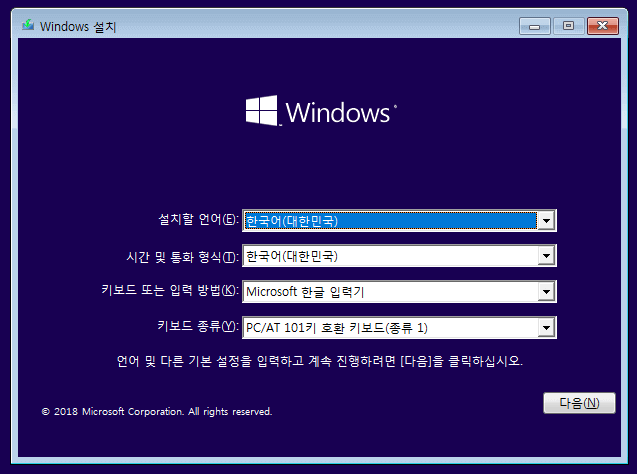The image size is (637, 474).
Task: Click the Windows logo in the center
Action: click(x=321, y=111)
